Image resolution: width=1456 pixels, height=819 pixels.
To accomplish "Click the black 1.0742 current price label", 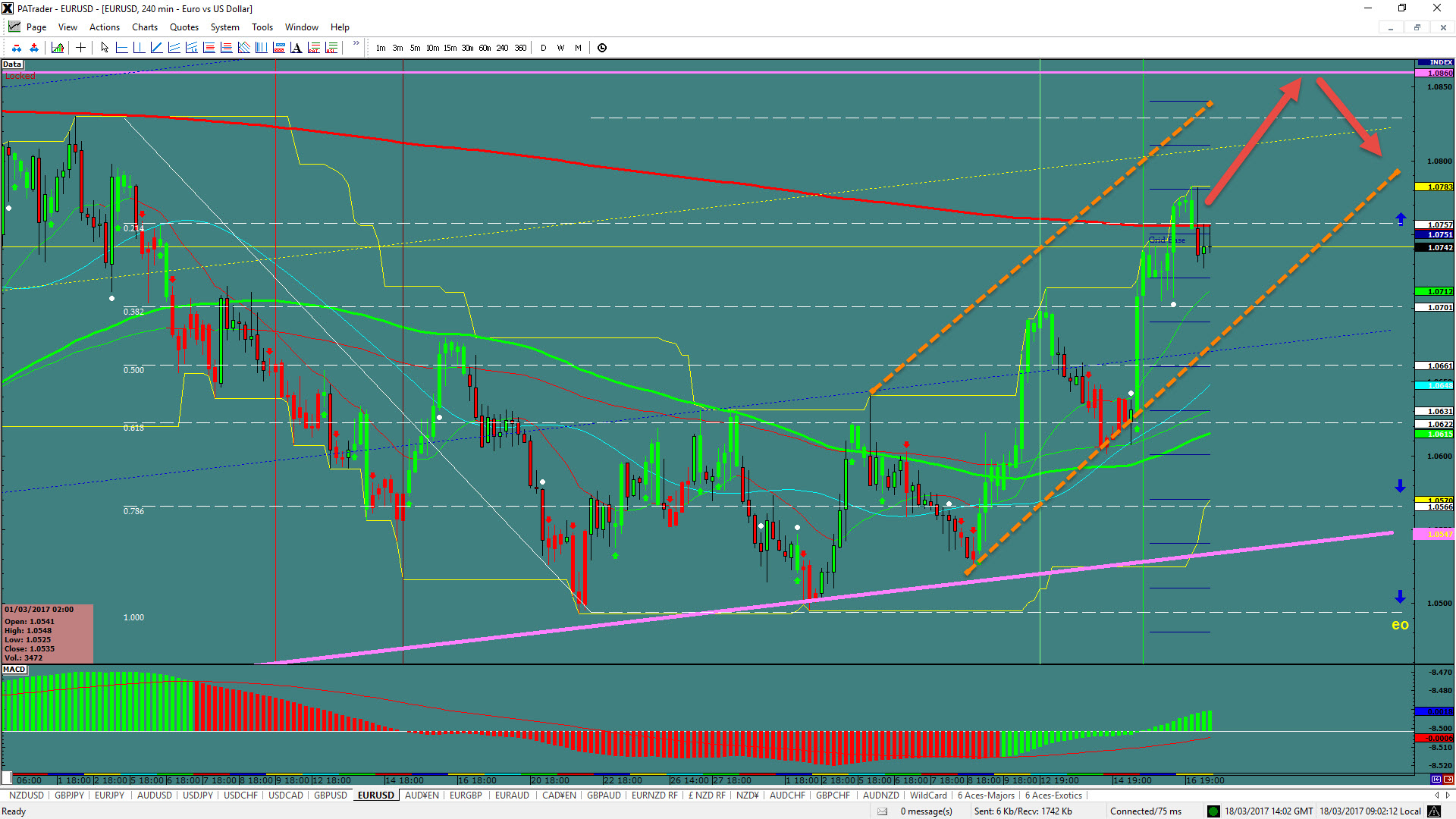I will click(x=1435, y=248).
